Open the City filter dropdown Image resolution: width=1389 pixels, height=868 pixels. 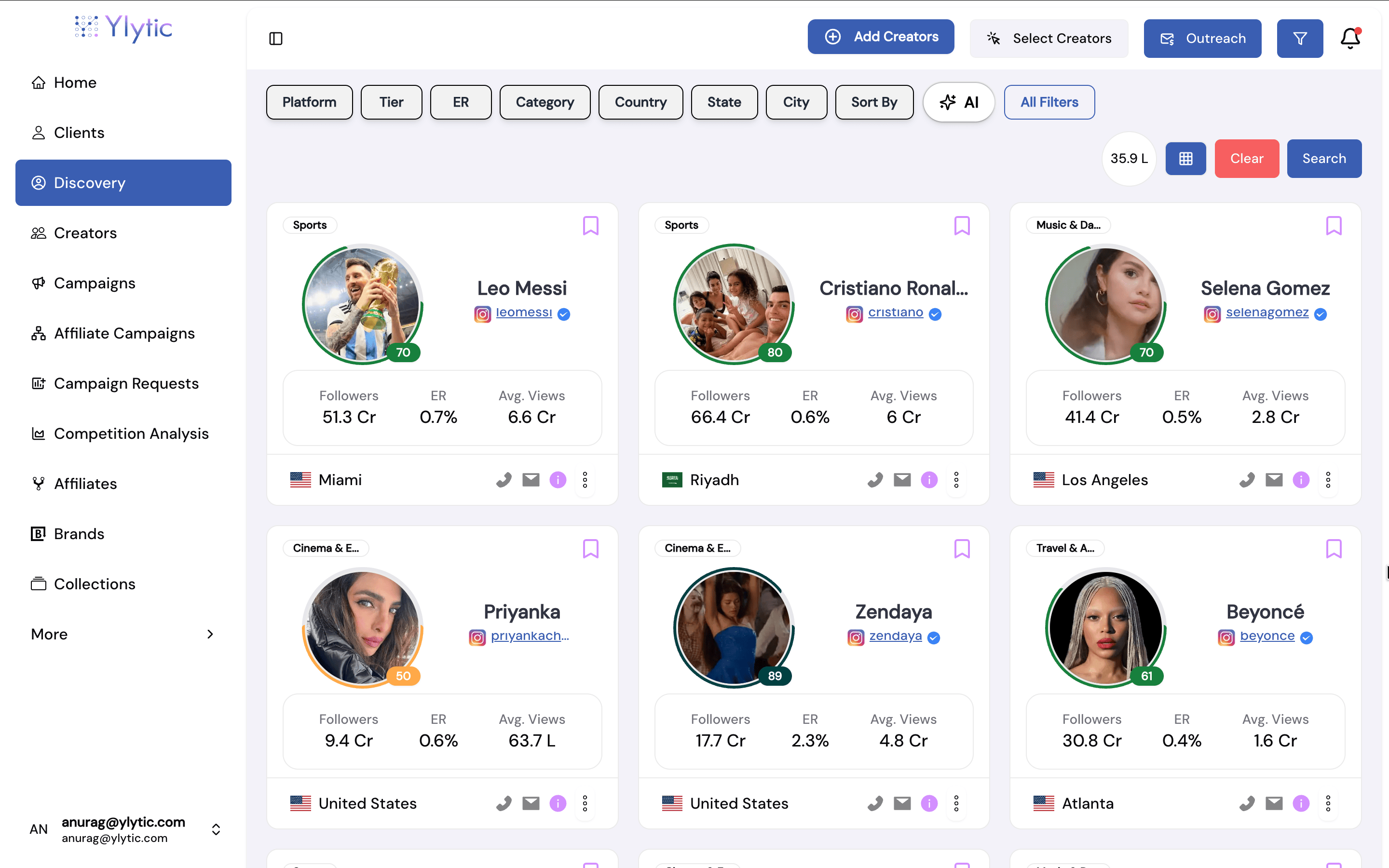(796, 102)
